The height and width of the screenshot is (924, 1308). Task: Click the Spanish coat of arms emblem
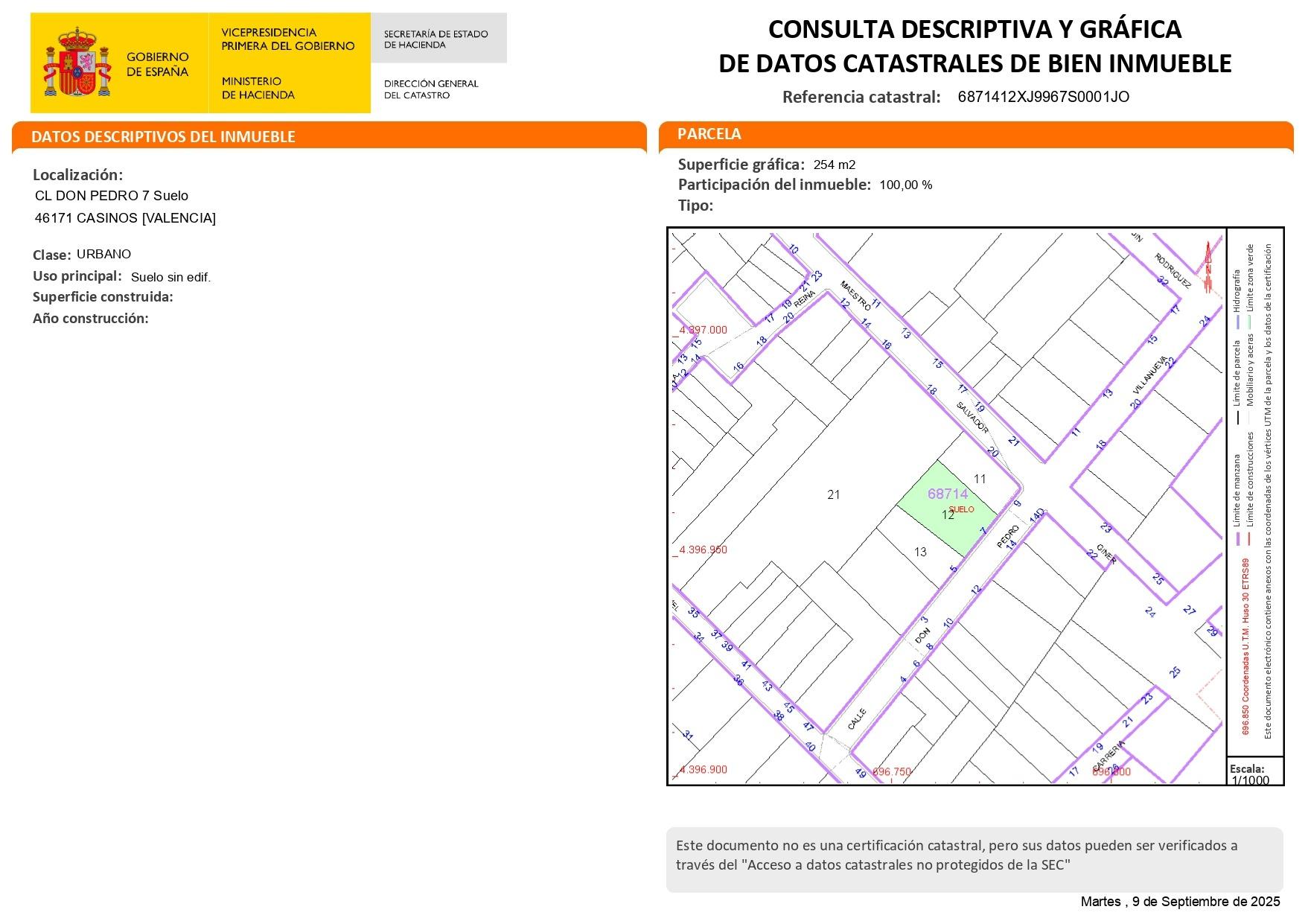pos(77,63)
